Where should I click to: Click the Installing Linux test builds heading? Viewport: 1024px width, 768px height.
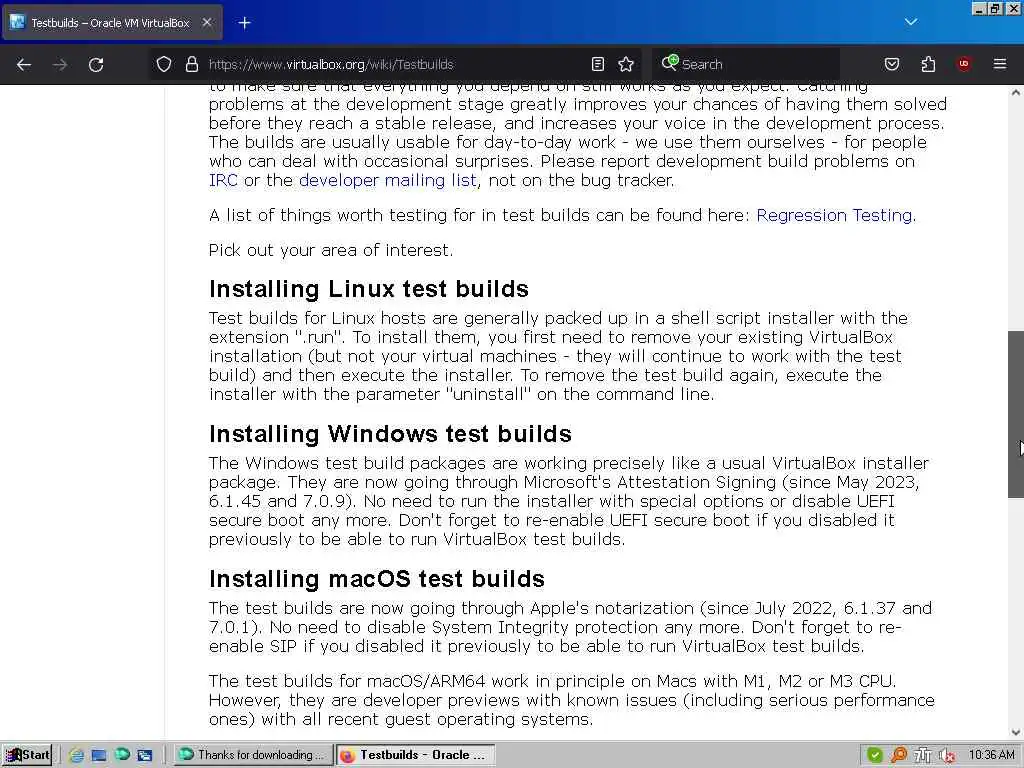click(369, 289)
